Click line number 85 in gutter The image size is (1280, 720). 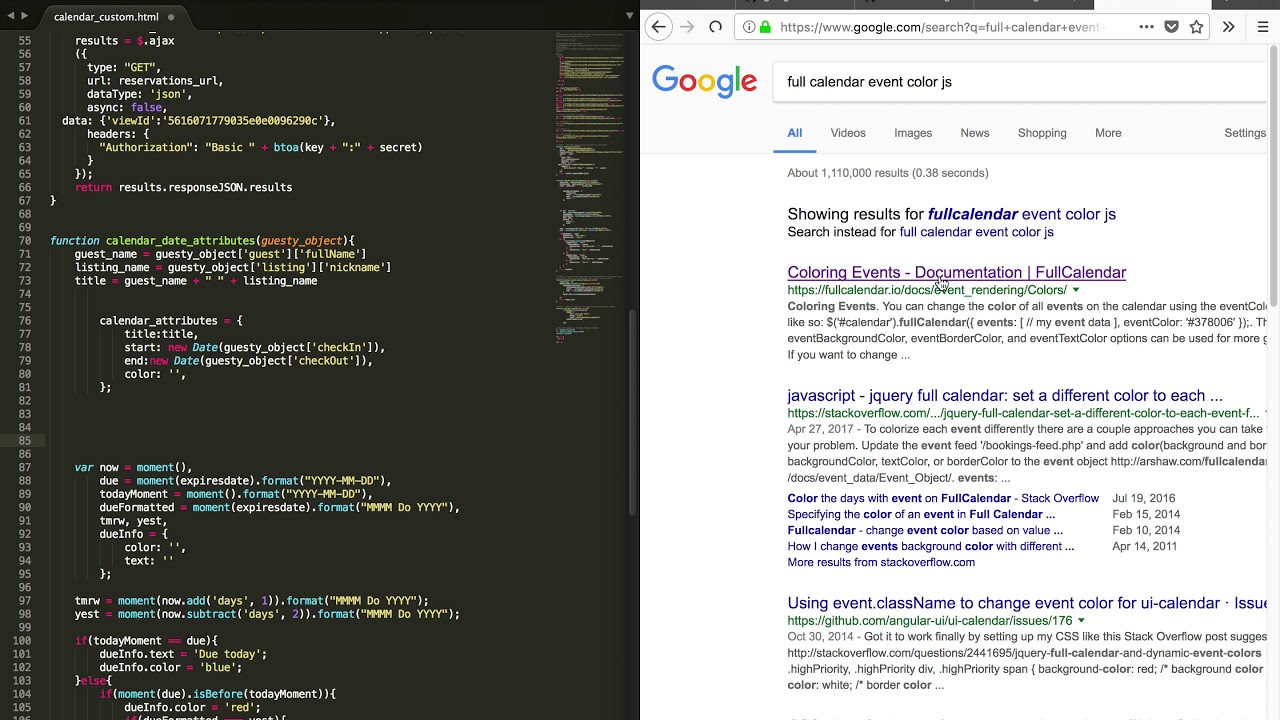pyautogui.click(x=24, y=441)
